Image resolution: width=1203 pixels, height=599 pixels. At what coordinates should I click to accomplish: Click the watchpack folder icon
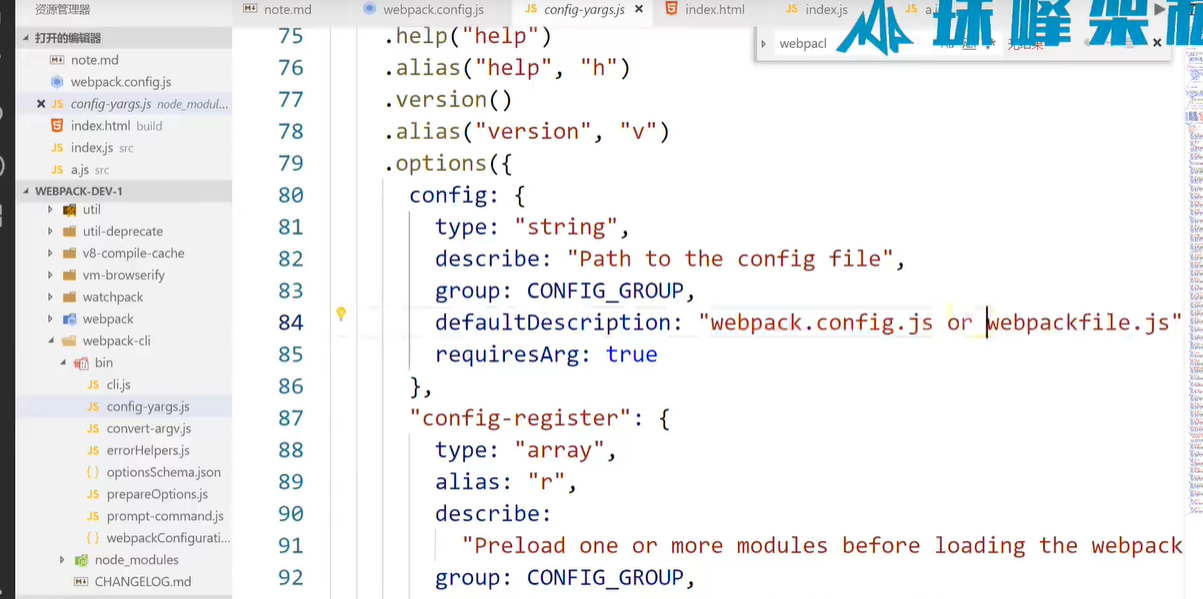click(x=69, y=297)
